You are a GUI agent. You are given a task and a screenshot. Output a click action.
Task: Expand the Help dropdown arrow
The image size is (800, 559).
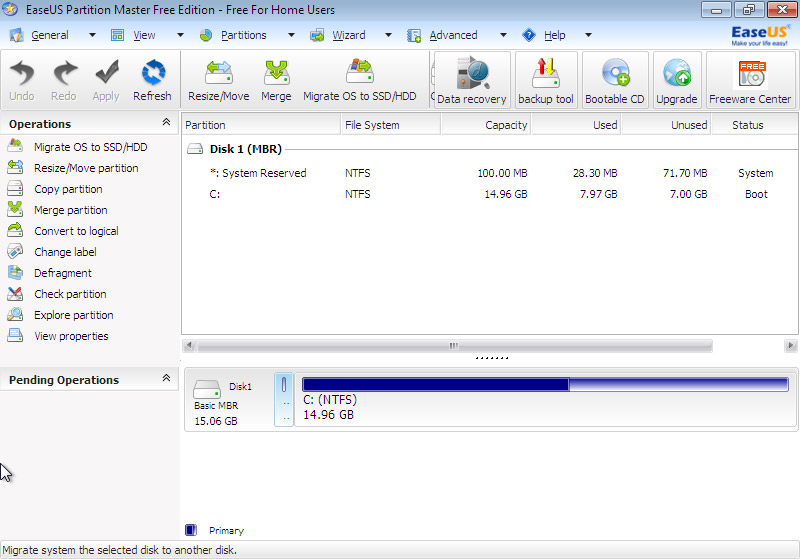[x=588, y=35]
